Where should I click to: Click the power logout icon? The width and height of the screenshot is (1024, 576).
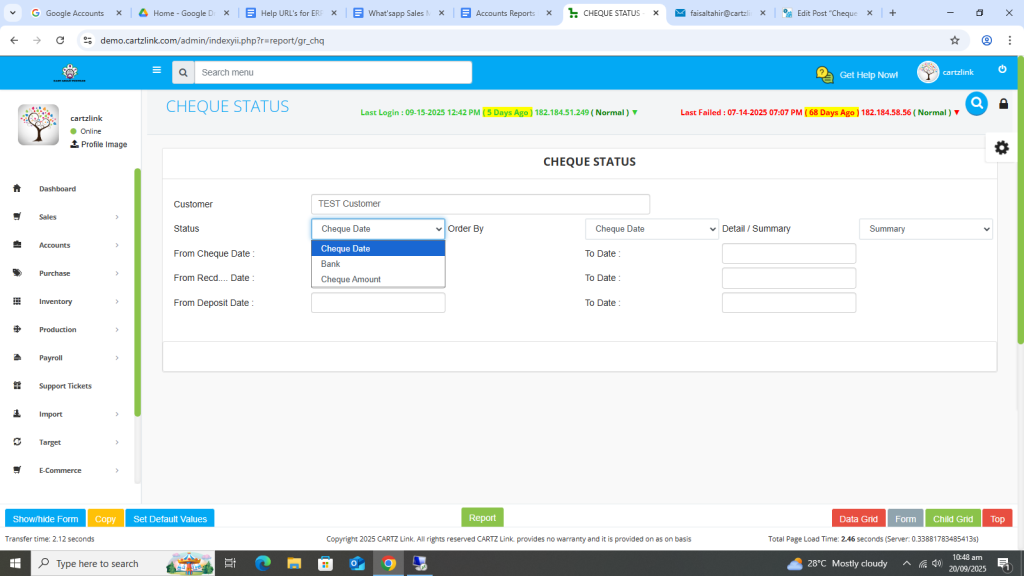(1002, 69)
